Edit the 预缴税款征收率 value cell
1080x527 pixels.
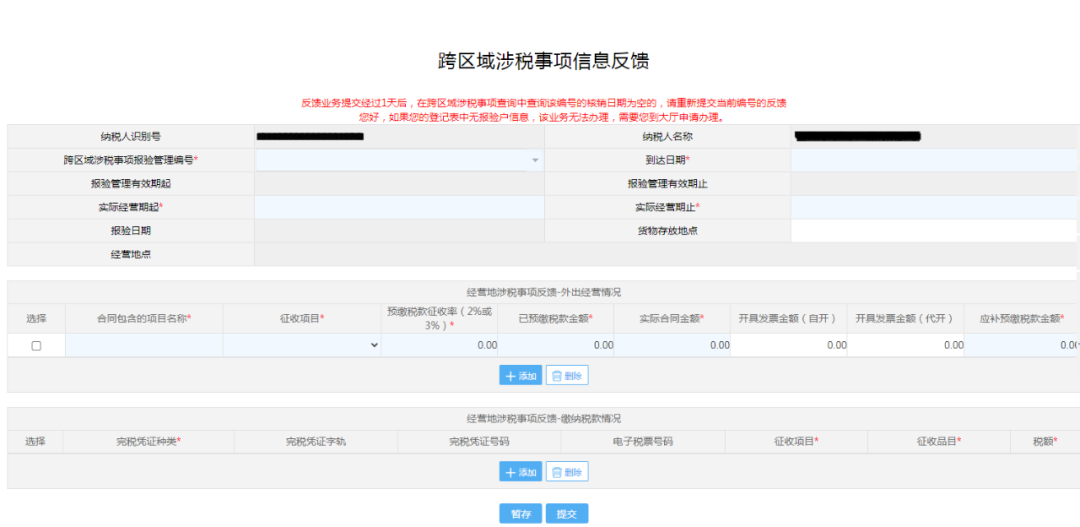pos(439,345)
